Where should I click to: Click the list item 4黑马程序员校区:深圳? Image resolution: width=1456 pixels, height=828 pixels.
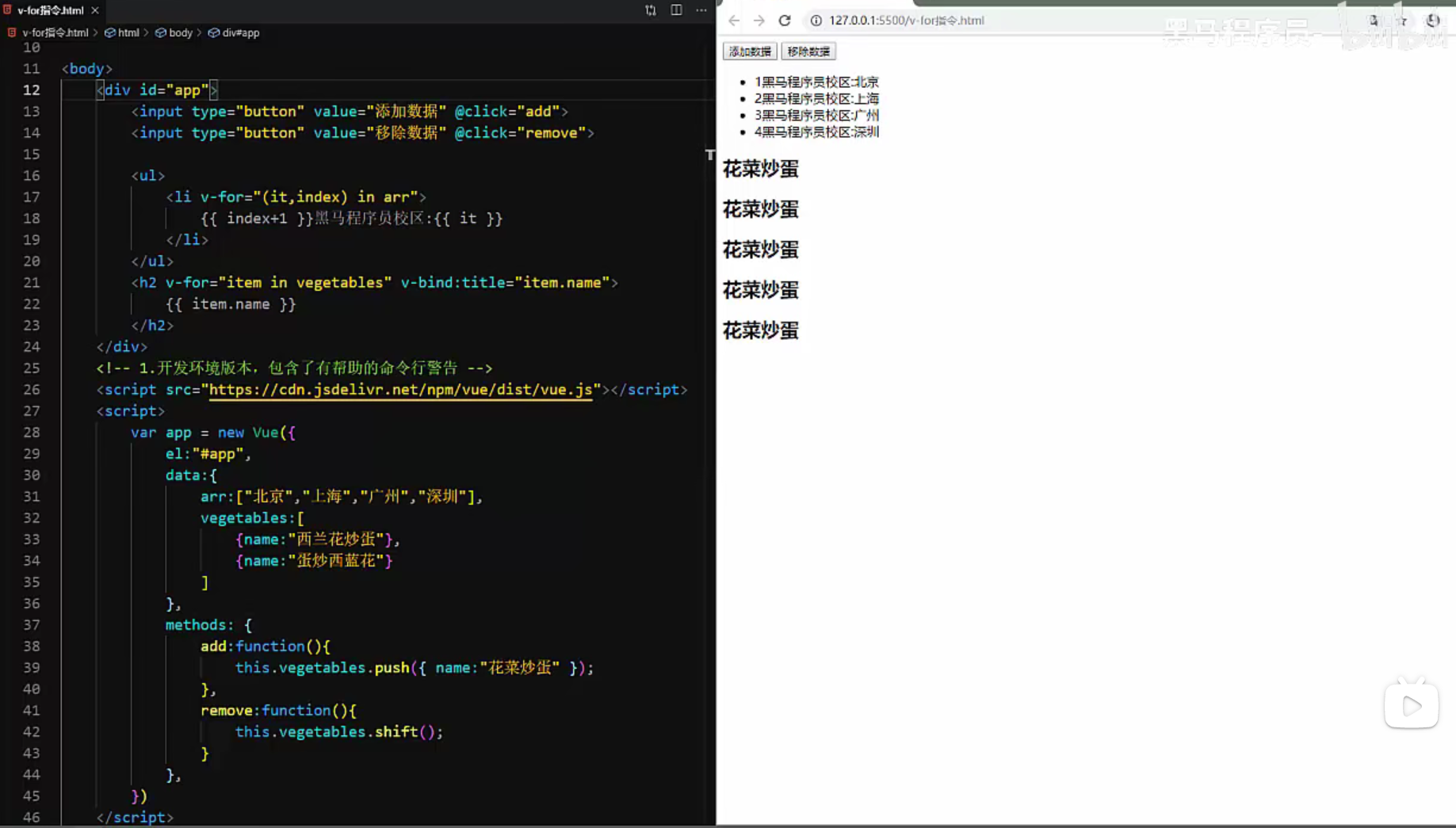point(816,132)
